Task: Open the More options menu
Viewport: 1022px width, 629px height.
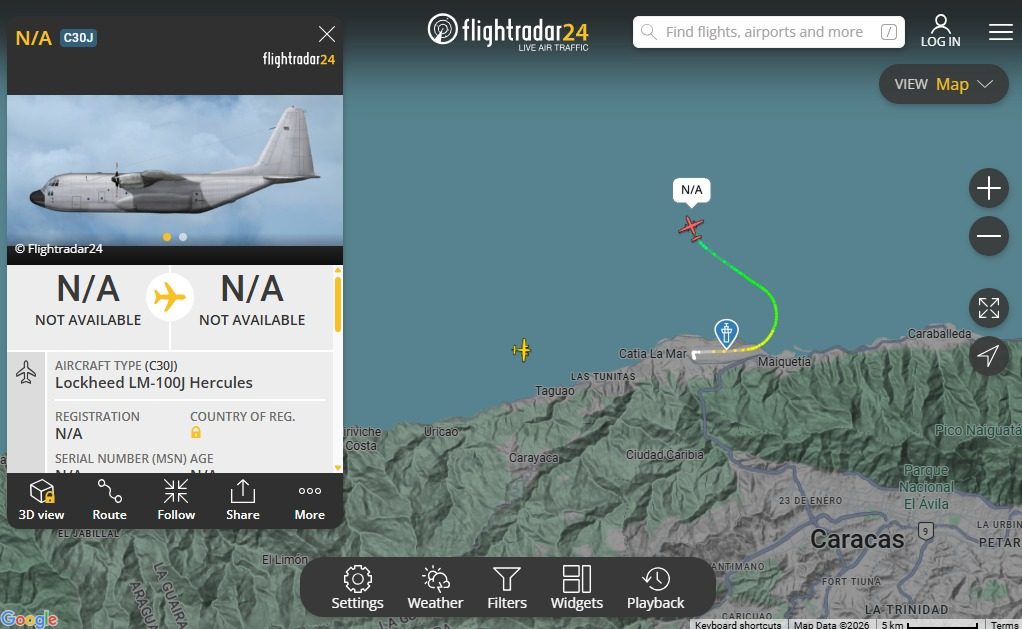Action: pyautogui.click(x=310, y=500)
